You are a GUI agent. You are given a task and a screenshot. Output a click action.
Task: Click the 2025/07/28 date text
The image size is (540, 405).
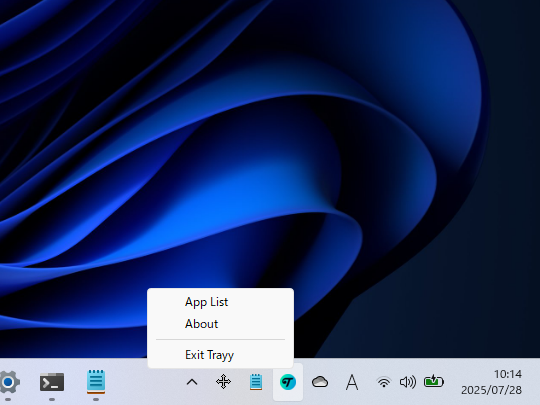point(491,390)
